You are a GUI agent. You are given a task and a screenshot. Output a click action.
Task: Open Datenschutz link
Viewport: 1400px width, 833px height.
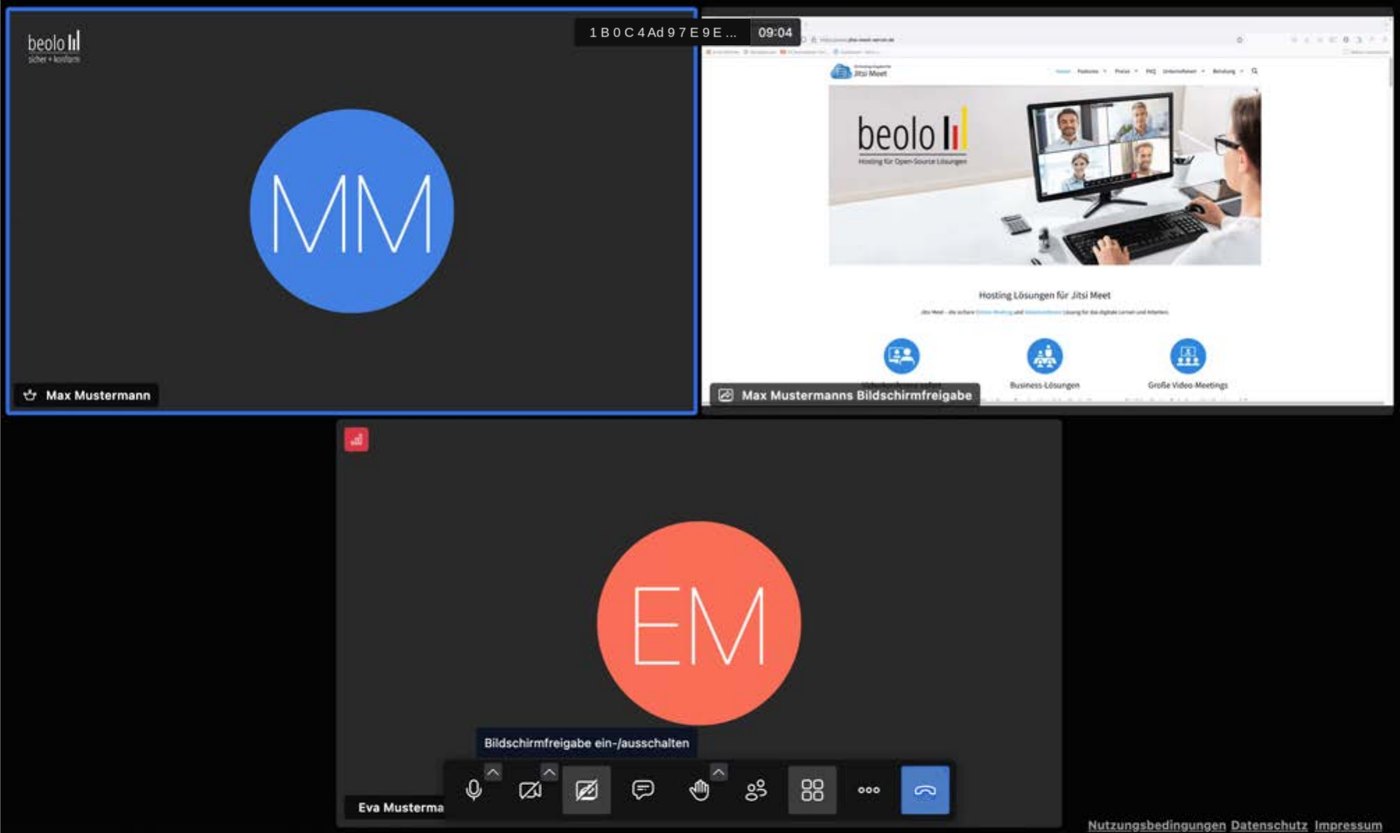point(1269,825)
